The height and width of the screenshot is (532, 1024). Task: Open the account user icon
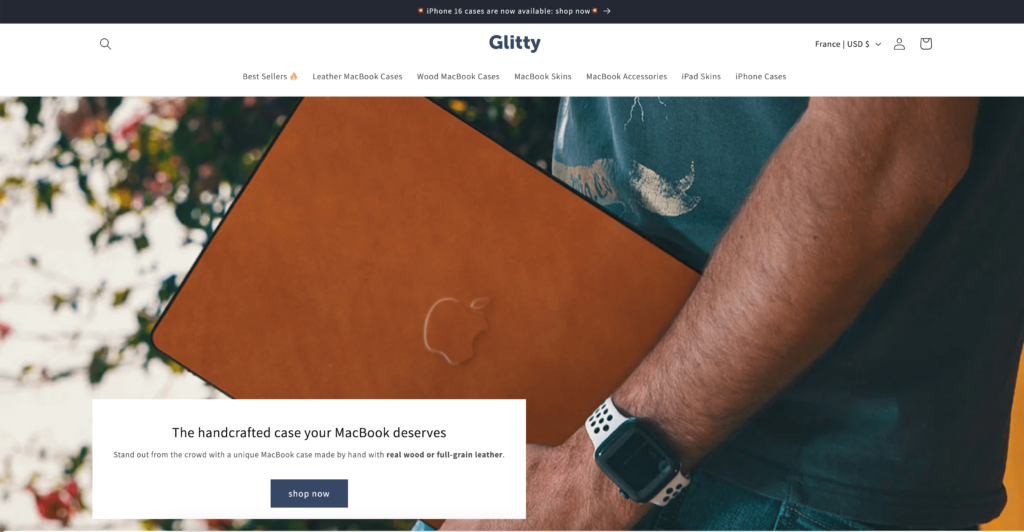pyautogui.click(x=899, y=44)
